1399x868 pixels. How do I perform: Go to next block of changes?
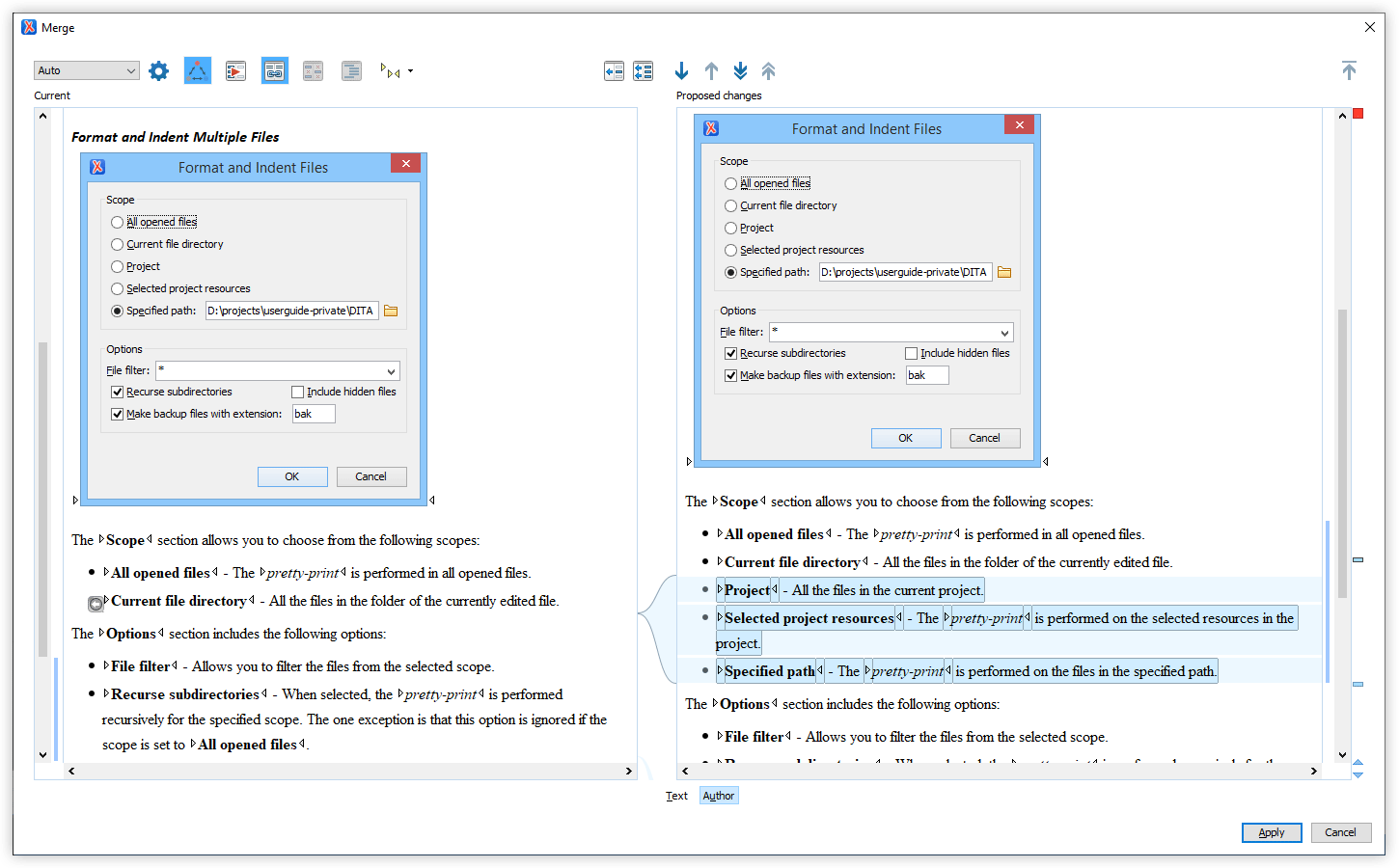682,70
